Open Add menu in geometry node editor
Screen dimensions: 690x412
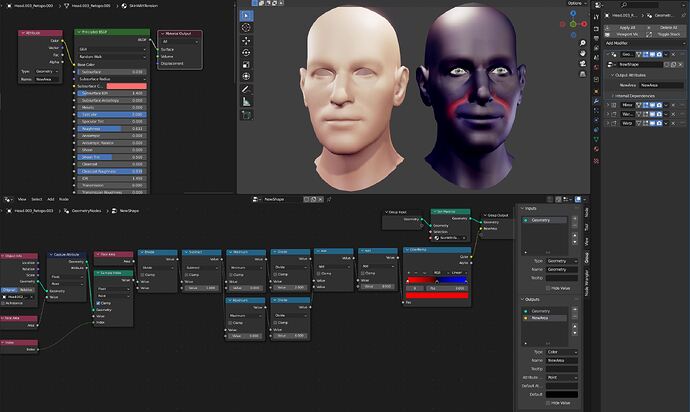pos(51,199)
